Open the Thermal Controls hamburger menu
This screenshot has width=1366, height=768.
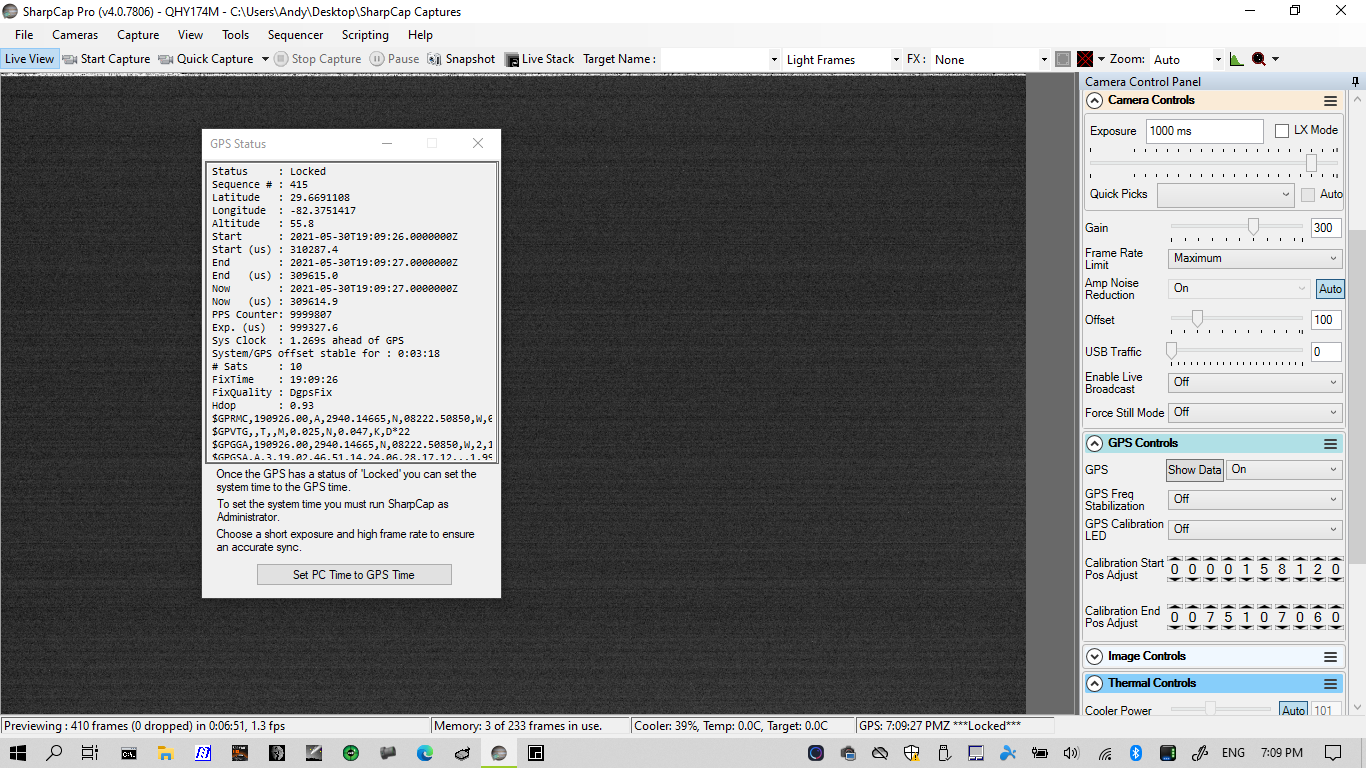(1330, 684)
